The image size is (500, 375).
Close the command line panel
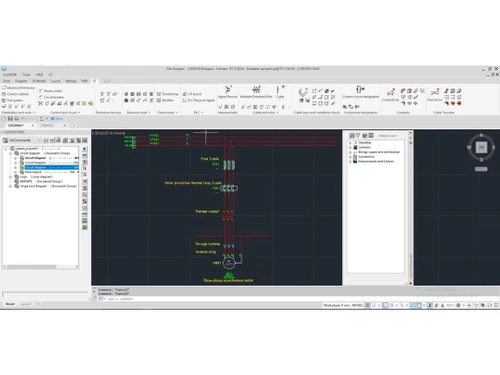click(x=94, y=291)
